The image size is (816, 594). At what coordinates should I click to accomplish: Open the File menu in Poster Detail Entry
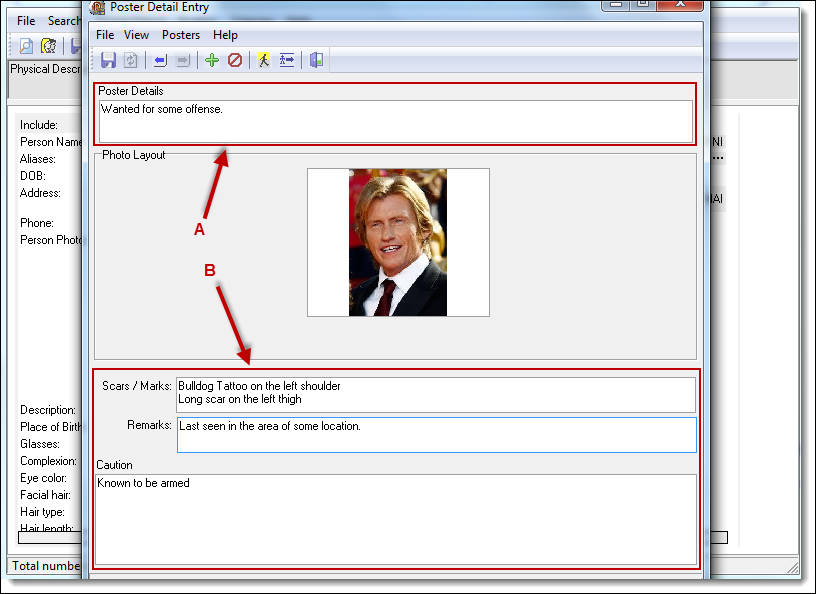[105, 35]
